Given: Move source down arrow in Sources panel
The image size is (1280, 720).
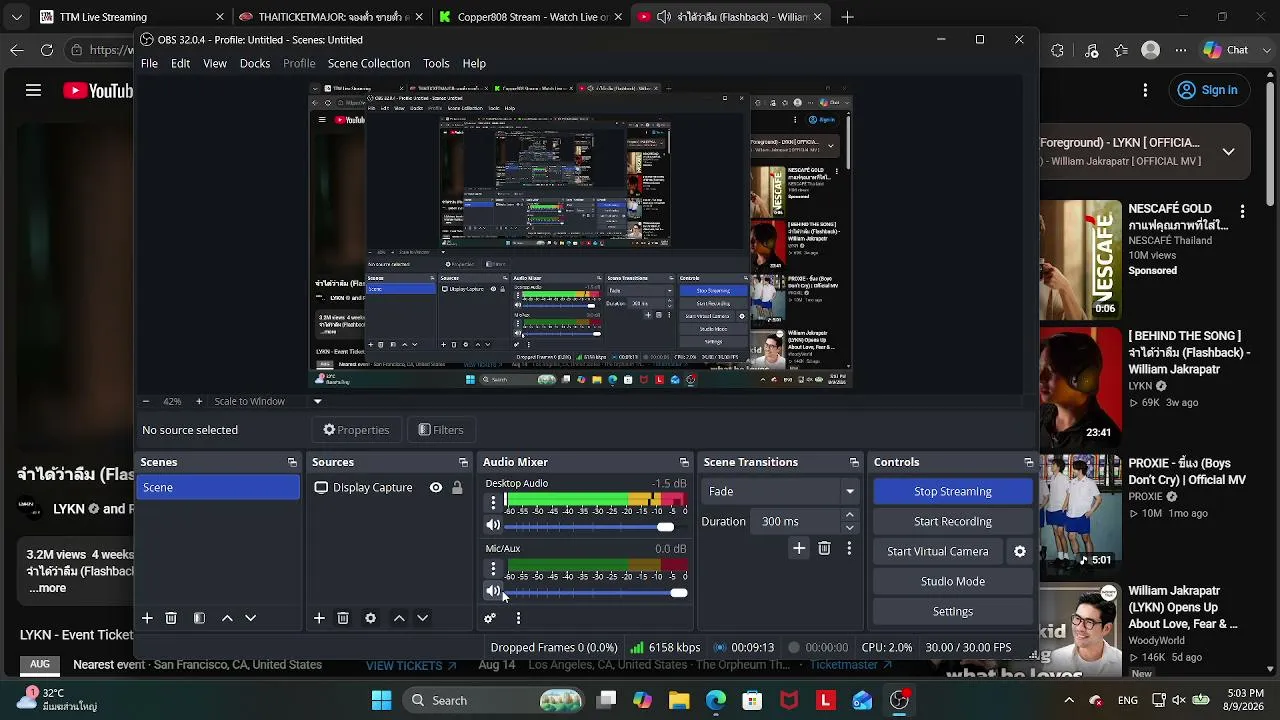Looking at the screenshot, I should pyautogui.click(x=423, y=618).
